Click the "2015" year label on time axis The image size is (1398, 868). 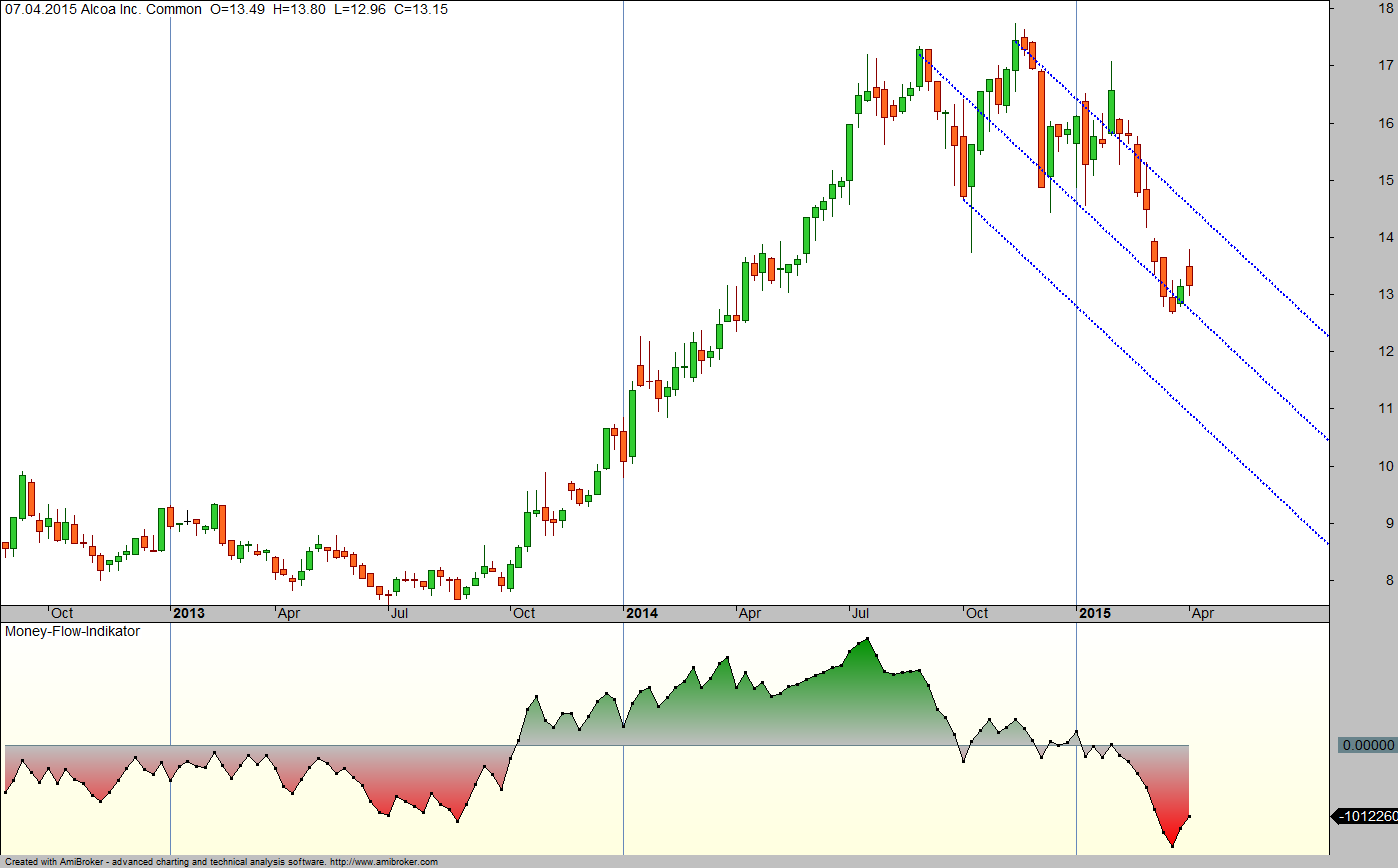pos(1095,613)
